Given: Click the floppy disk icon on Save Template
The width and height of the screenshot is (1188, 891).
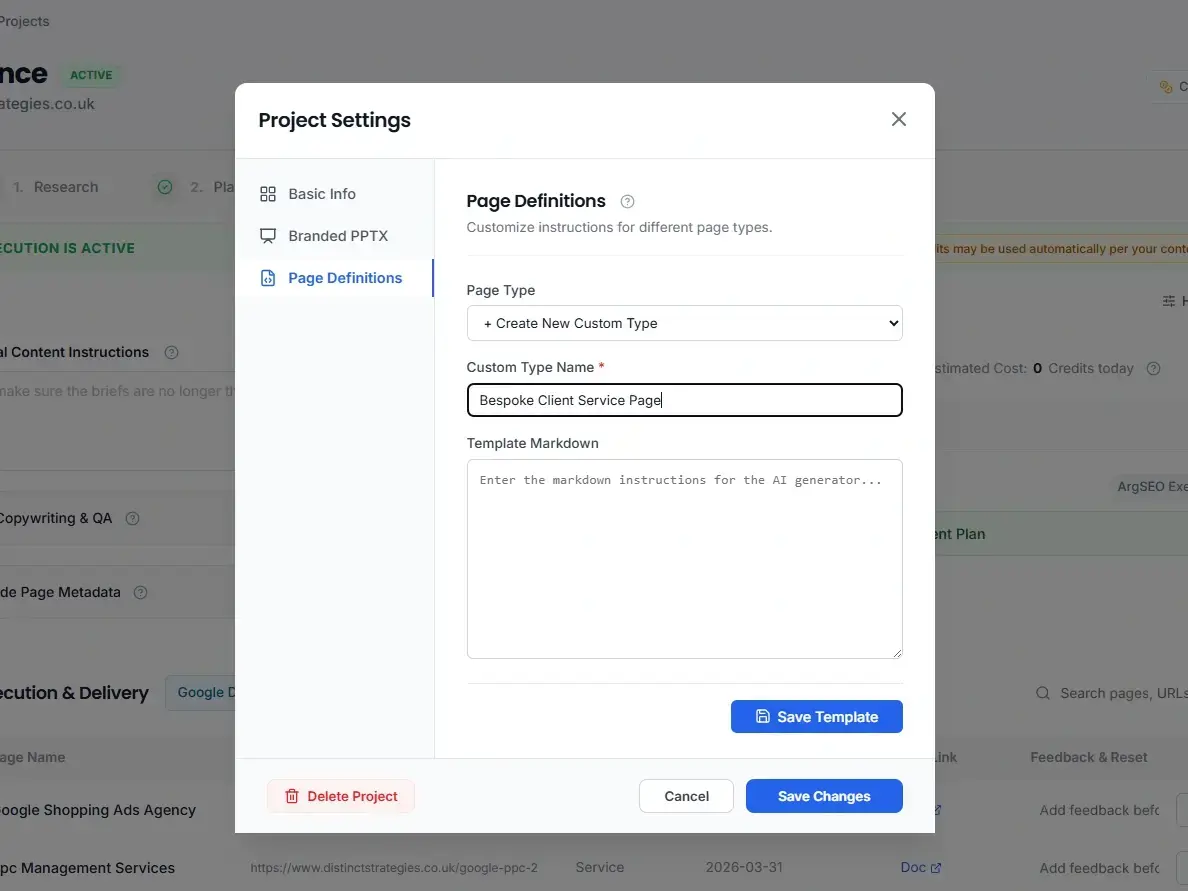Looking at the screenshot, I should point(764,716).
